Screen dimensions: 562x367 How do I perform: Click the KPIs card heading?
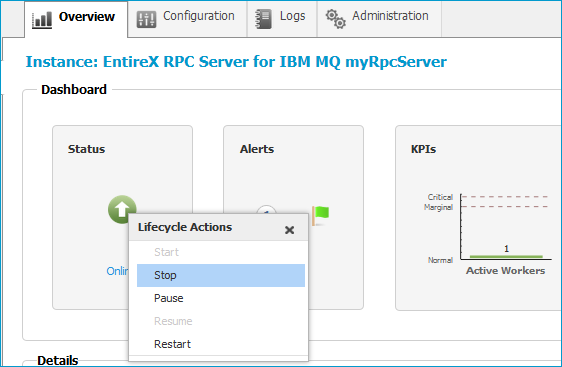pyautogui.click(x=423, y=149)
